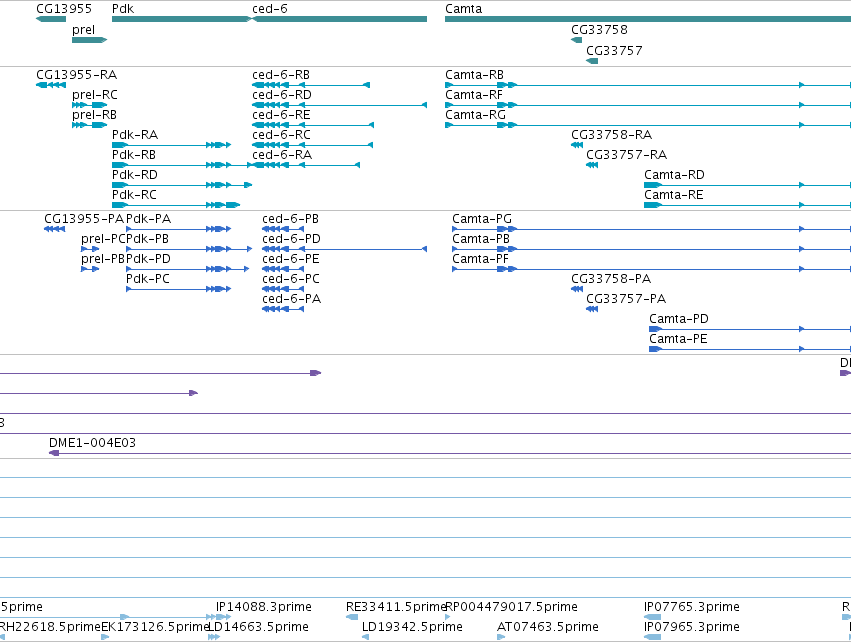Image resolution: width=851 pixels, height=642 pixels.
Task: Click the CG33758 gene label
Action: 599,30
